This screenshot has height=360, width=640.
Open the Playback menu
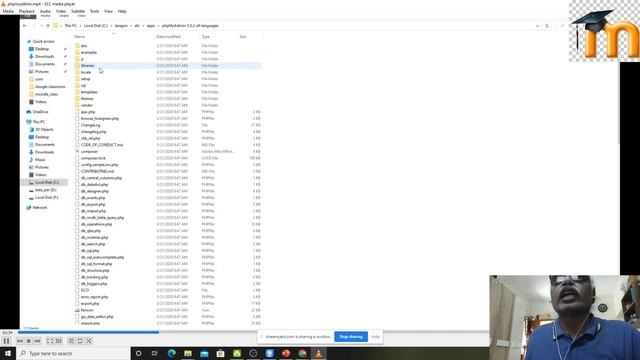pos(27,11)
